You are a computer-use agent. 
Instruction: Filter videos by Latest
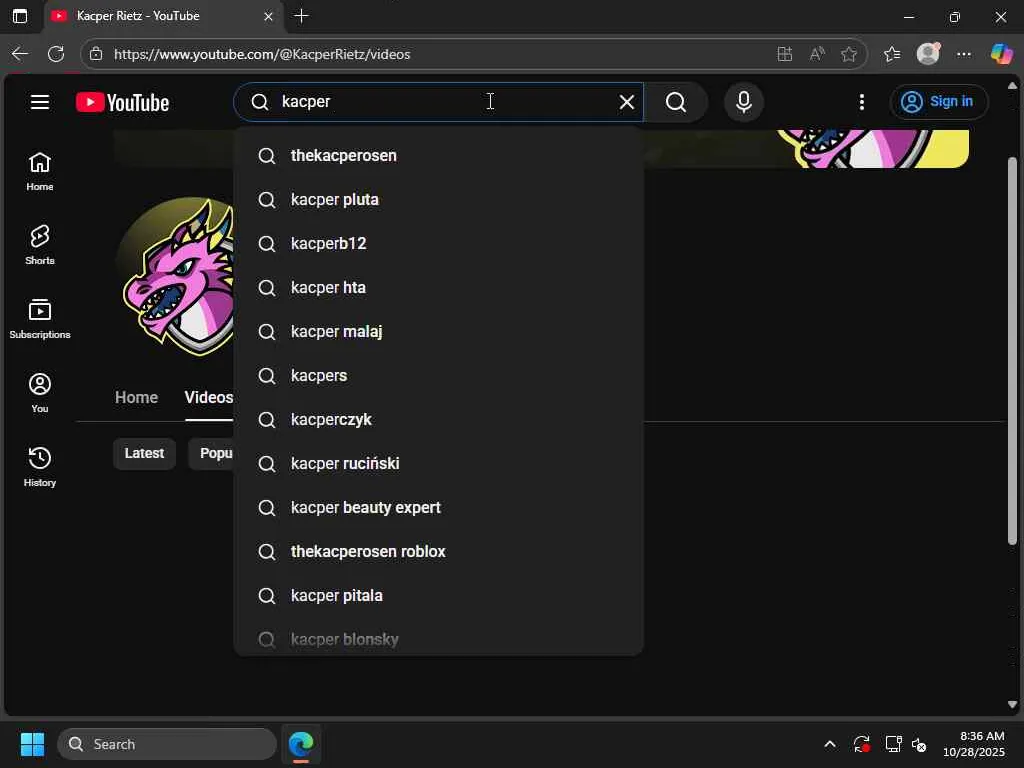(x=144, y=453)
